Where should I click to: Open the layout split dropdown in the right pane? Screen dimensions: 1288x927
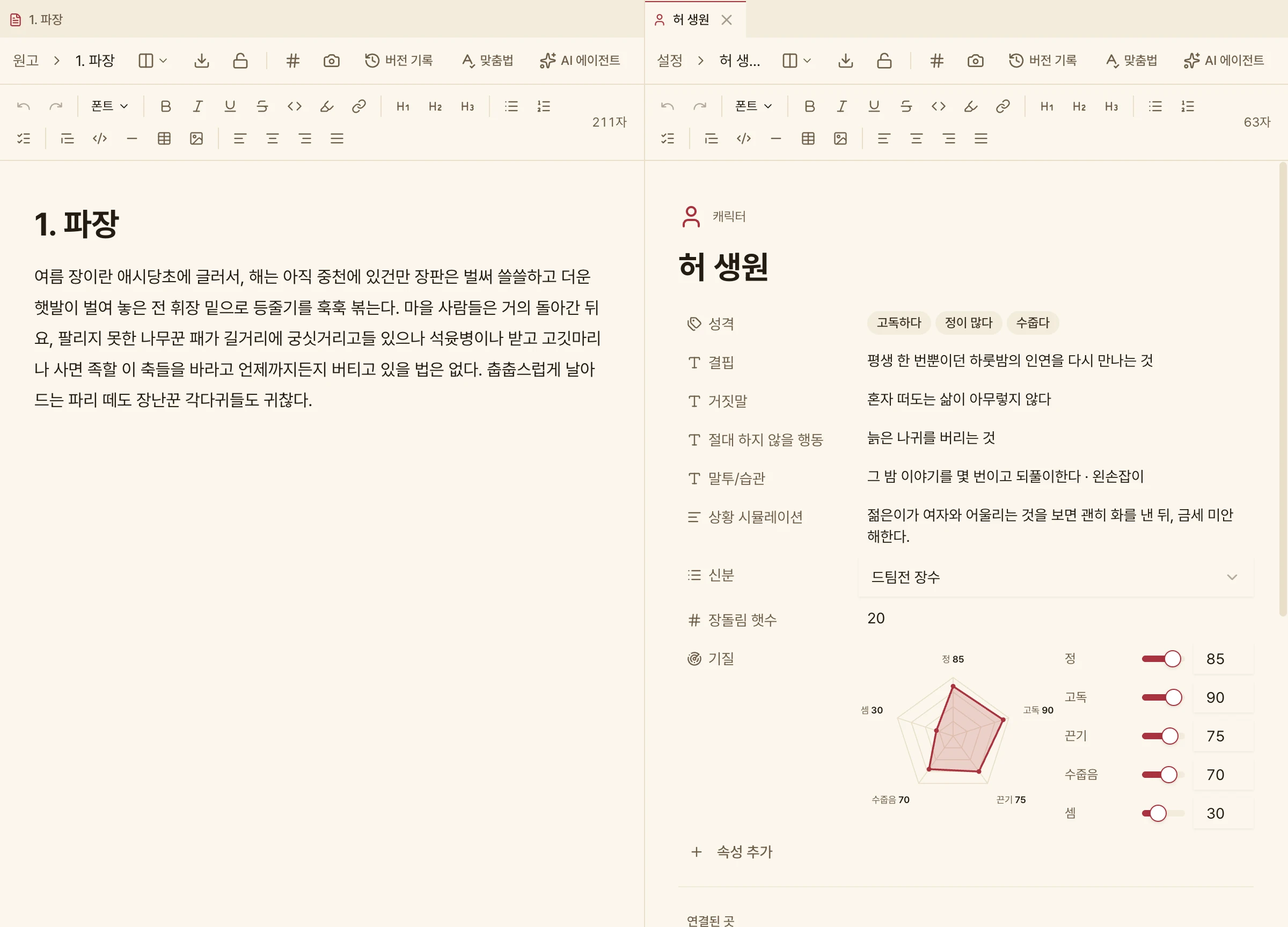tap(796, 60)
